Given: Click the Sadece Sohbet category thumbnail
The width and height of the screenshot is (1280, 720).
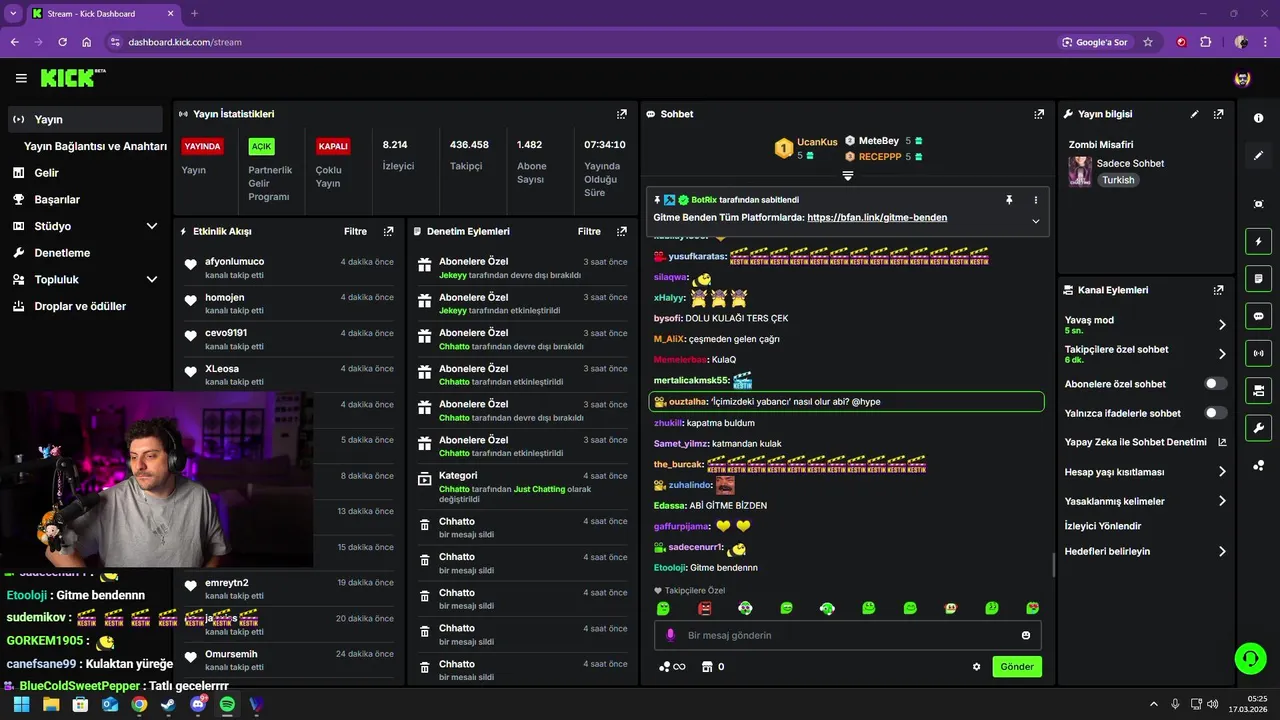Looking at the screenshot, I should (1080, 171).
